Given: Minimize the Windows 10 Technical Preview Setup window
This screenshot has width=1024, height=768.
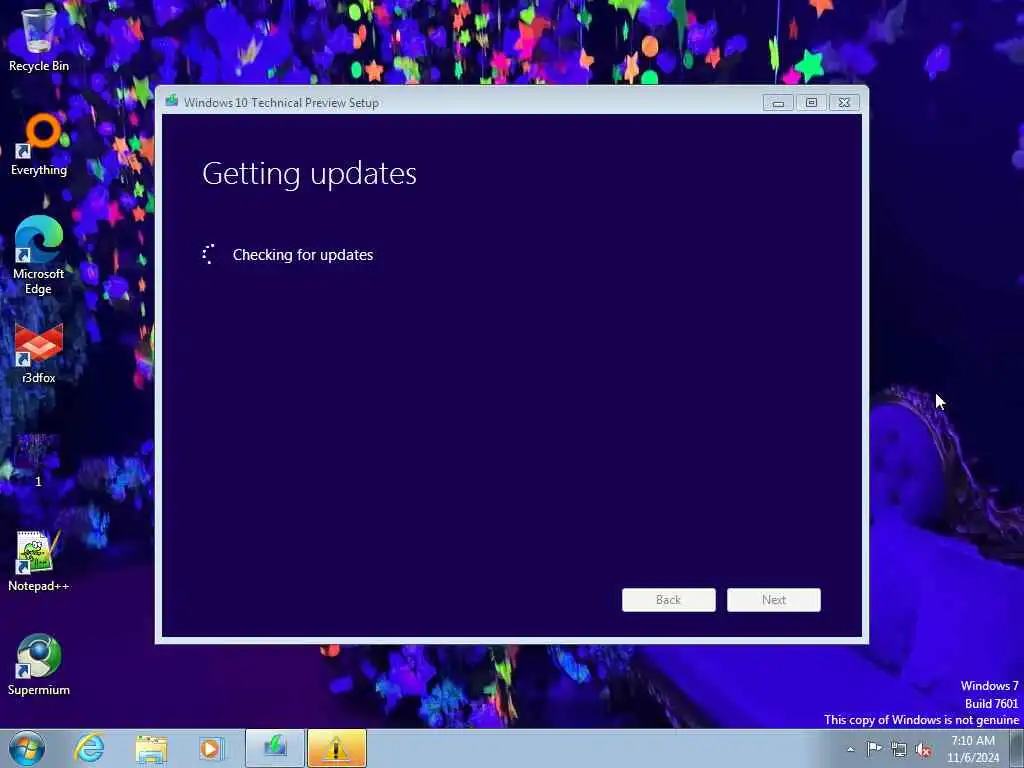Looking at the screenshot, I should point(778,103).
